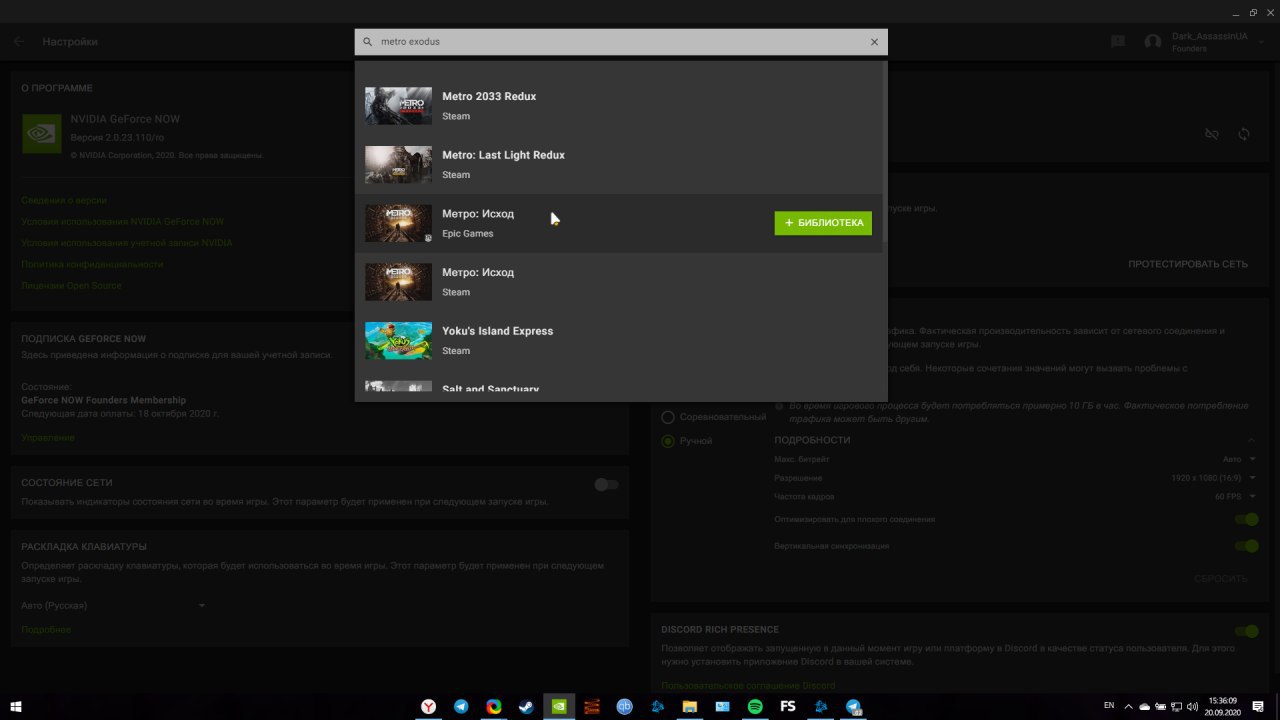Image resolution: width=1280 pixels, height=720 pixels.
Task: Open the Политика конфиденциальности link
Action: pos(92,264)
